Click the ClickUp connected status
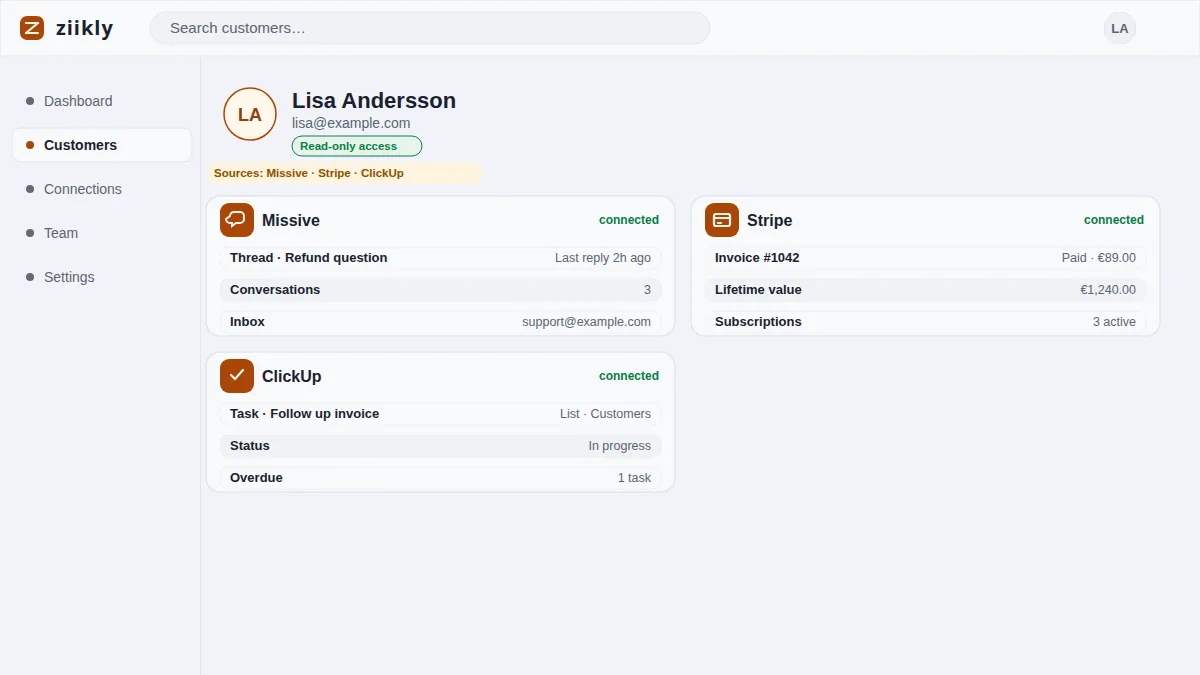Image resolution: width=1200 pixels, height=675 pixels. pos(629,376)
